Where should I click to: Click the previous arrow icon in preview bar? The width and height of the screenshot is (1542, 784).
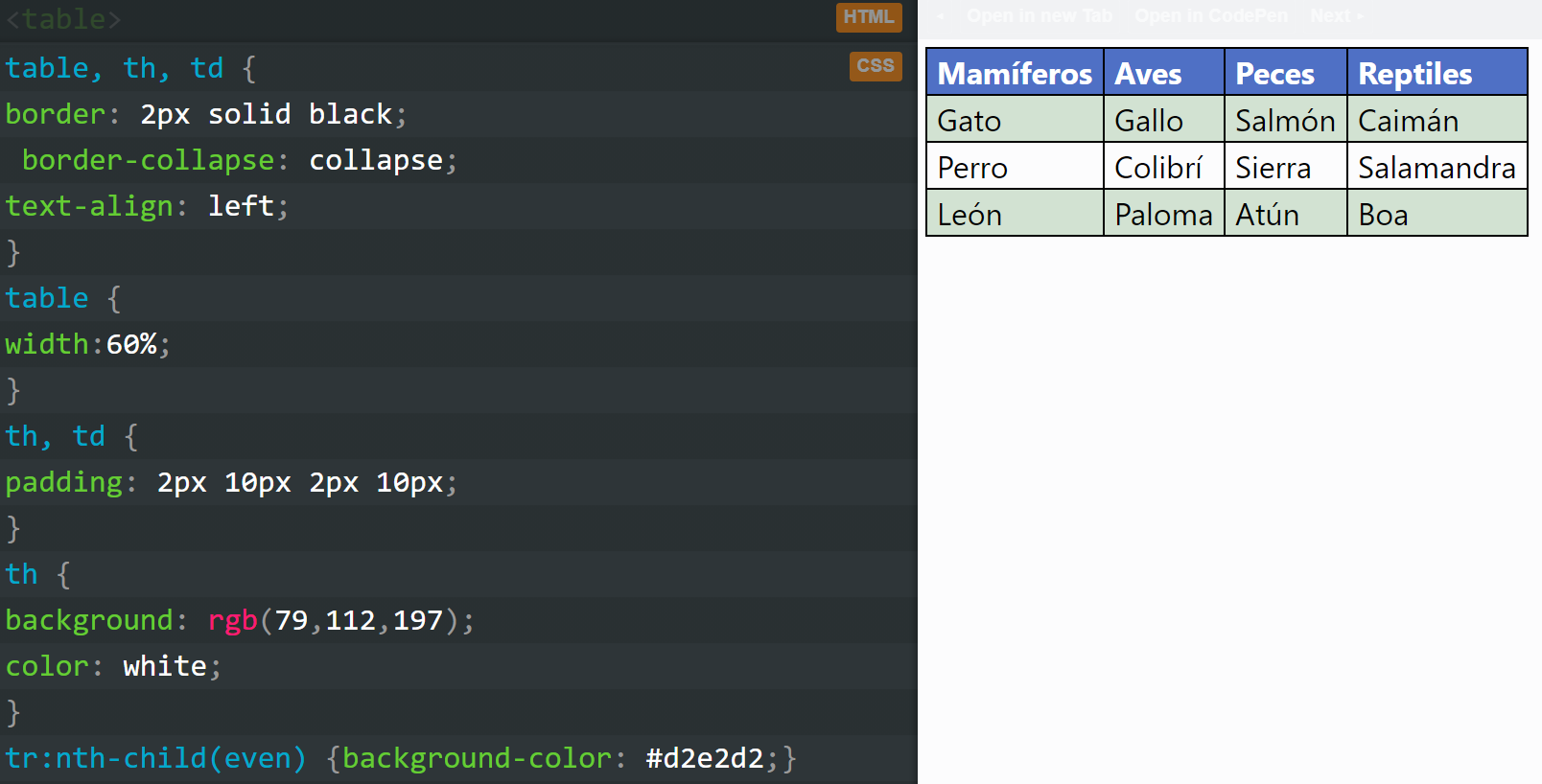941,16
